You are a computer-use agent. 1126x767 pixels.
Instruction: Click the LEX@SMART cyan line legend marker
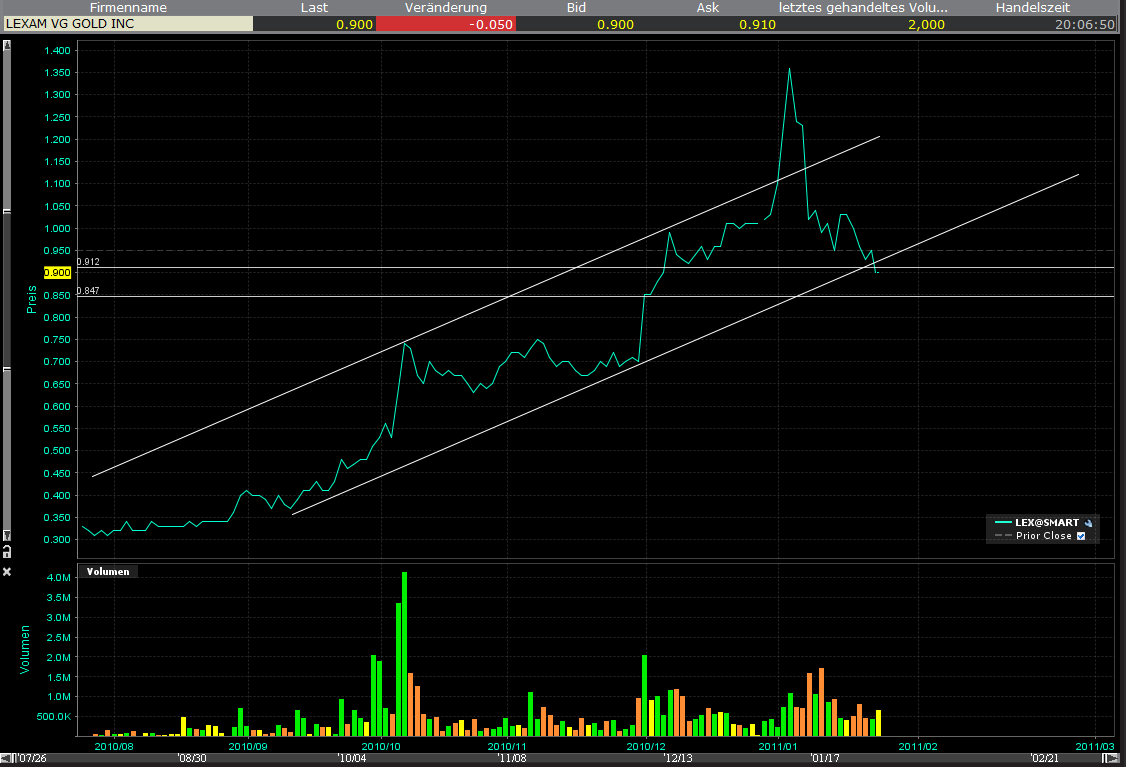click(x=1004, y=522)
